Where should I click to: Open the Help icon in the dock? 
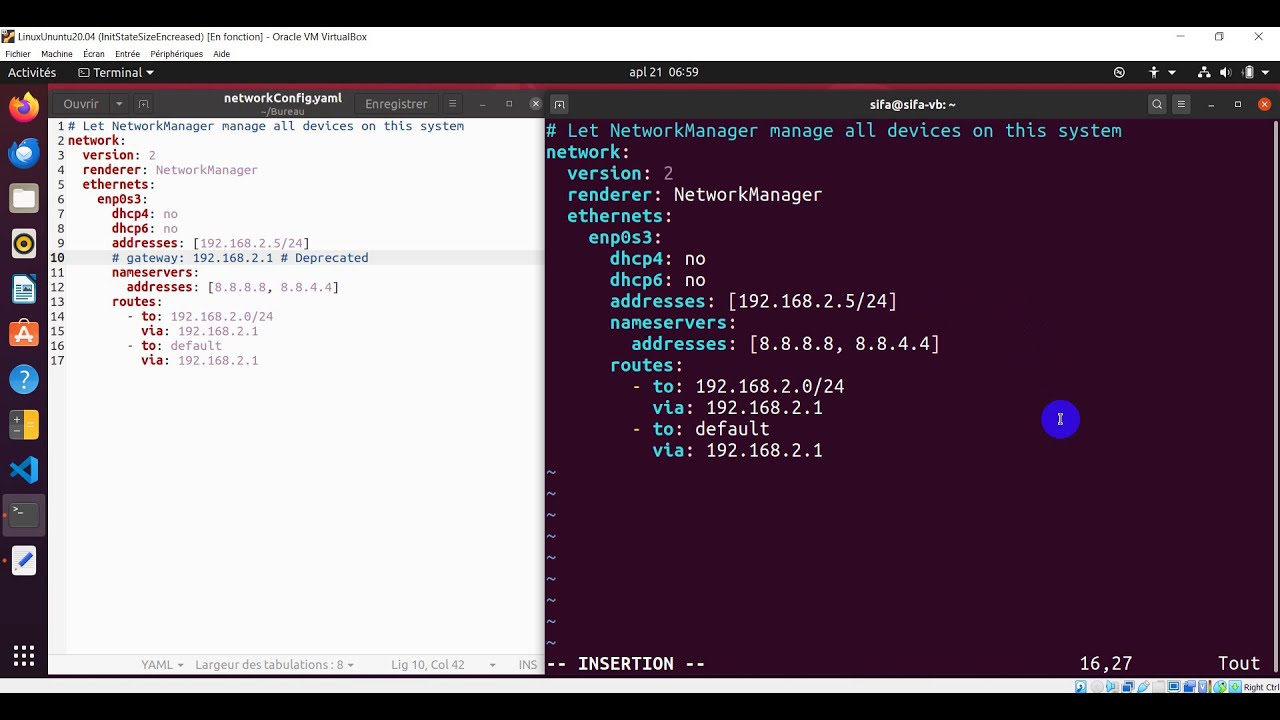(x=24, y=379)
